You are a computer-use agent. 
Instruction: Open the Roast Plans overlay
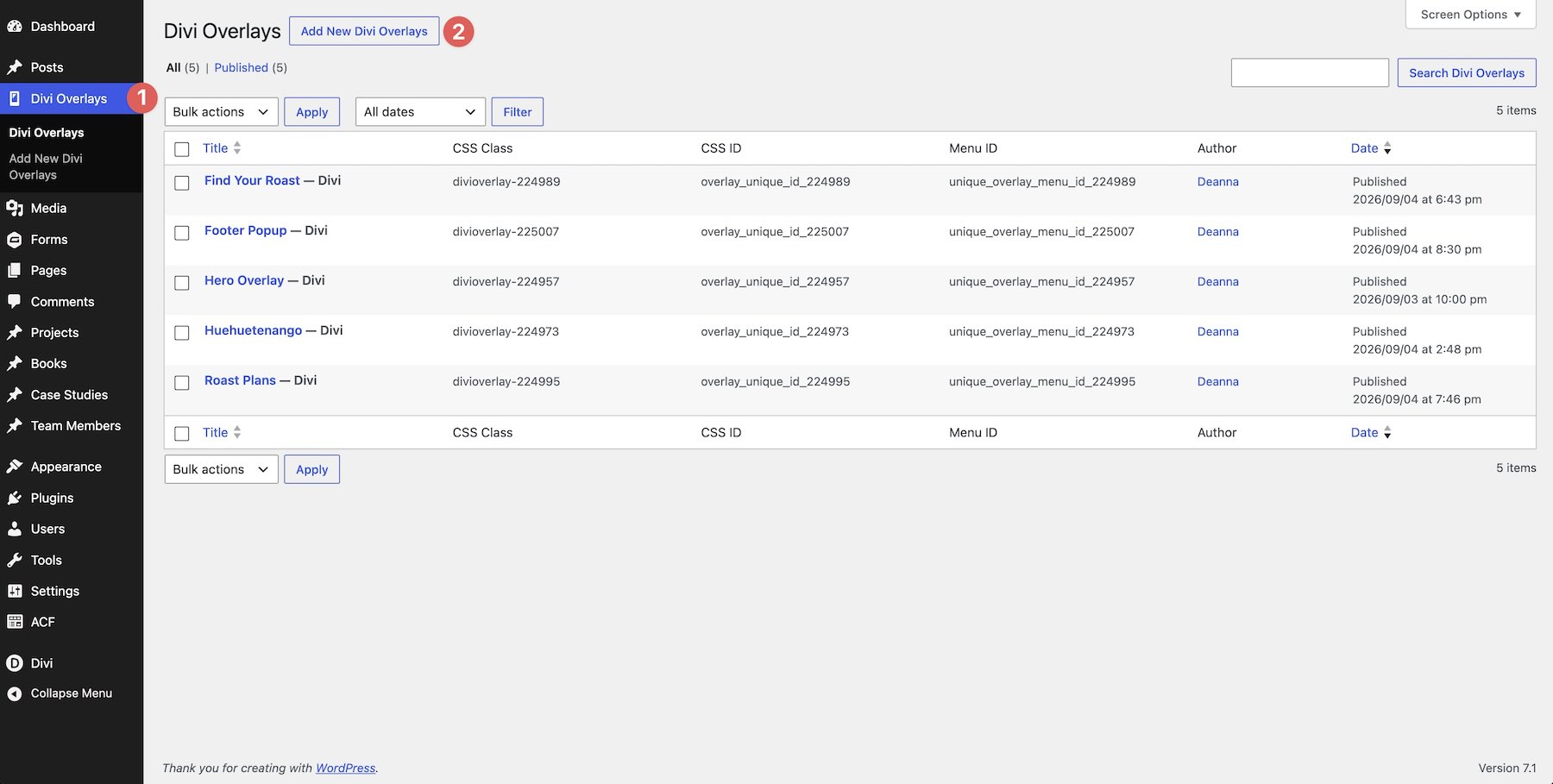tap(240, 380)
